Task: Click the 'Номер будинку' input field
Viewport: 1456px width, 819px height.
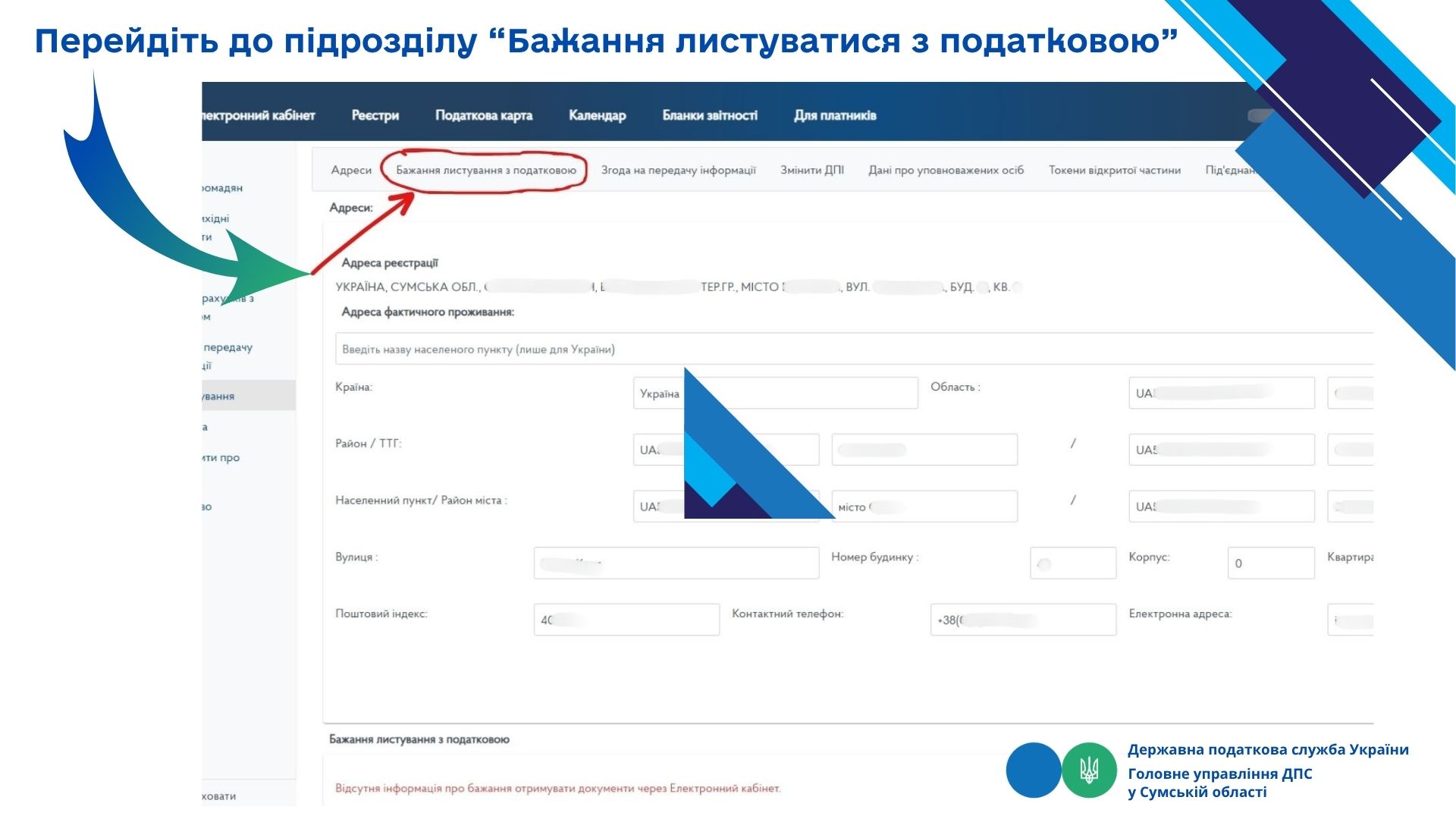Action: point(1072,563)
